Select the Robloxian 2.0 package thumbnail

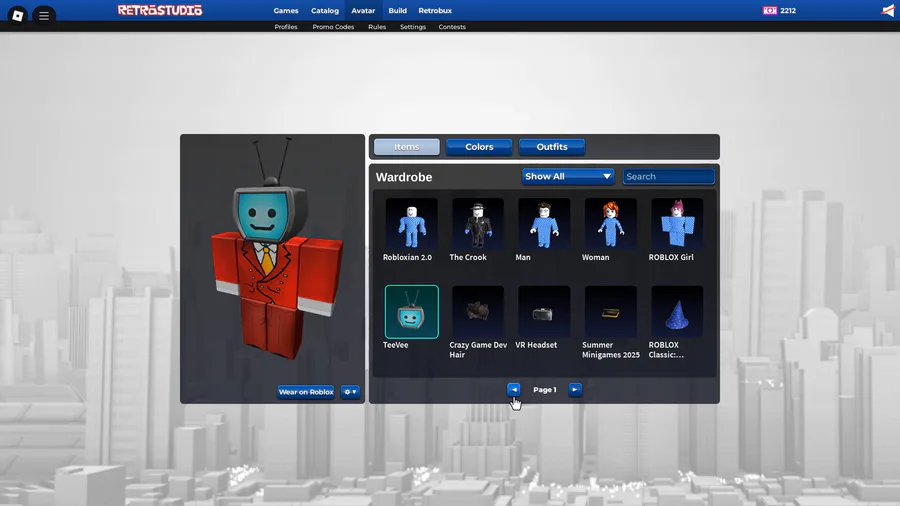[x=412, y=224]
